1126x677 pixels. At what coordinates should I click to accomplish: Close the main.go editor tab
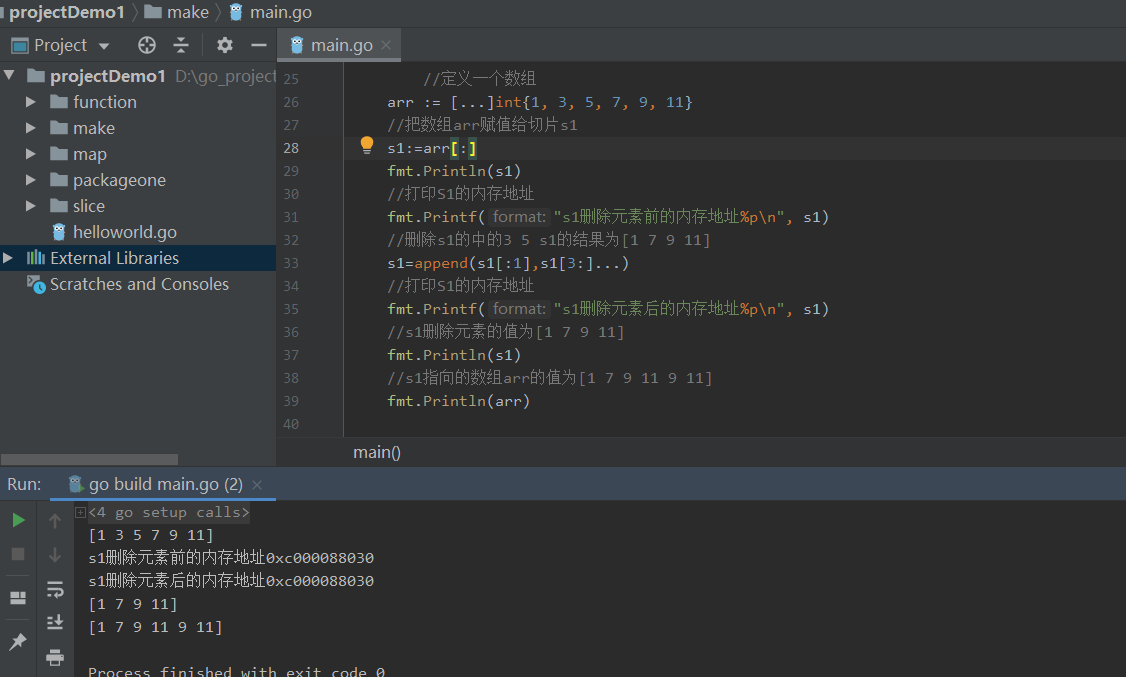pyautogui.click(x=386, y=45)
